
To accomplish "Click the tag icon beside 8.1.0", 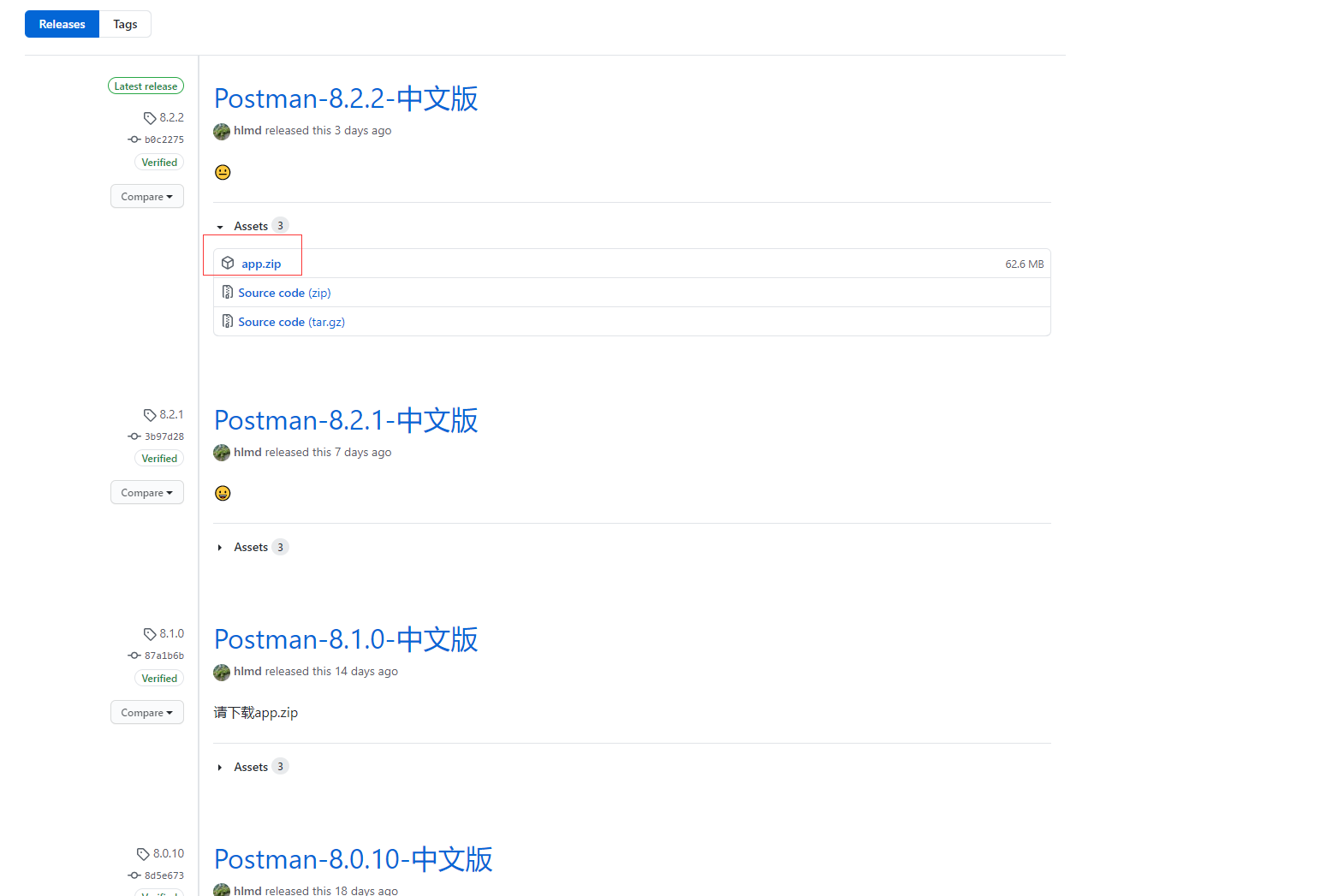I will (150, 634).
